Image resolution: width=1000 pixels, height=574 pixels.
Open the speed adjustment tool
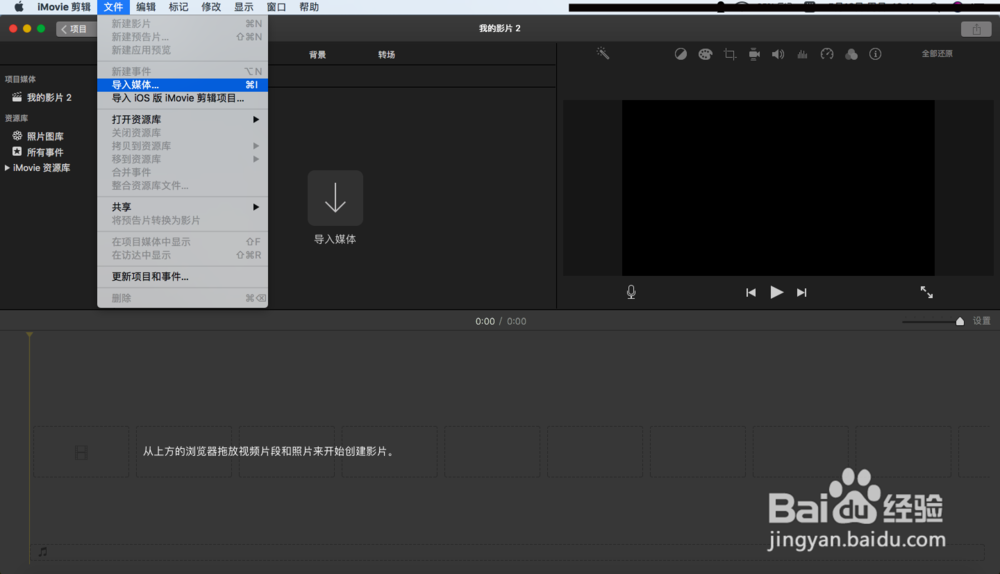click(827, 54)
